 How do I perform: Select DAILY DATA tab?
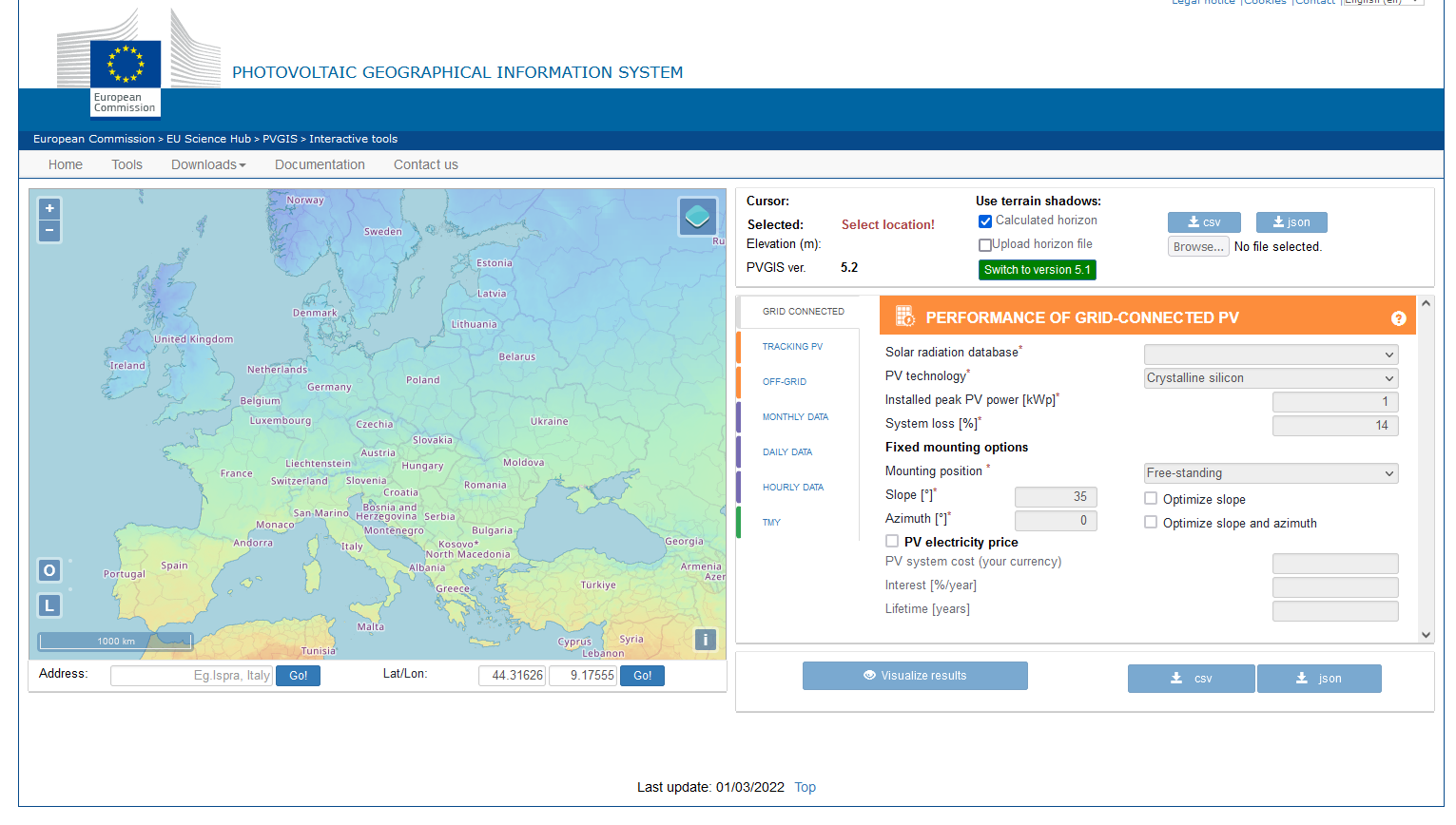pos(798,452)
